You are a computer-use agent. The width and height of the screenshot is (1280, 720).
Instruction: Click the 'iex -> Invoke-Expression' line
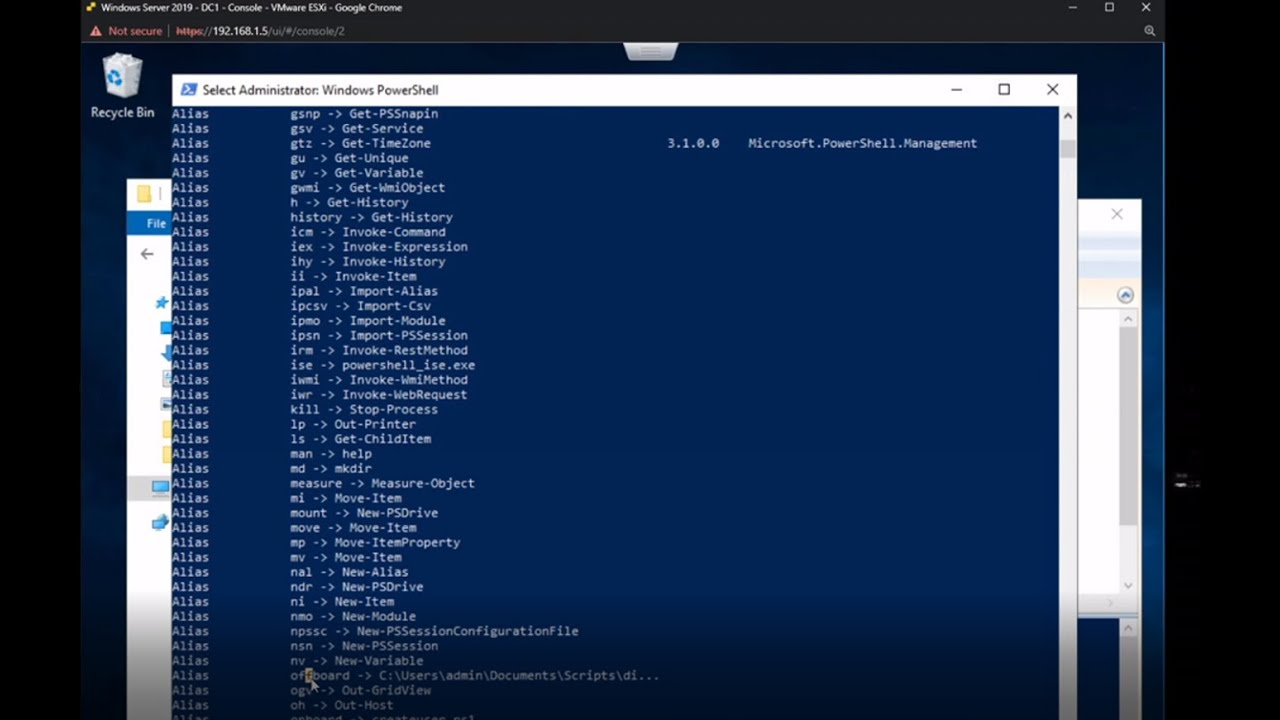pyautogui.click(x=378, y=246)
